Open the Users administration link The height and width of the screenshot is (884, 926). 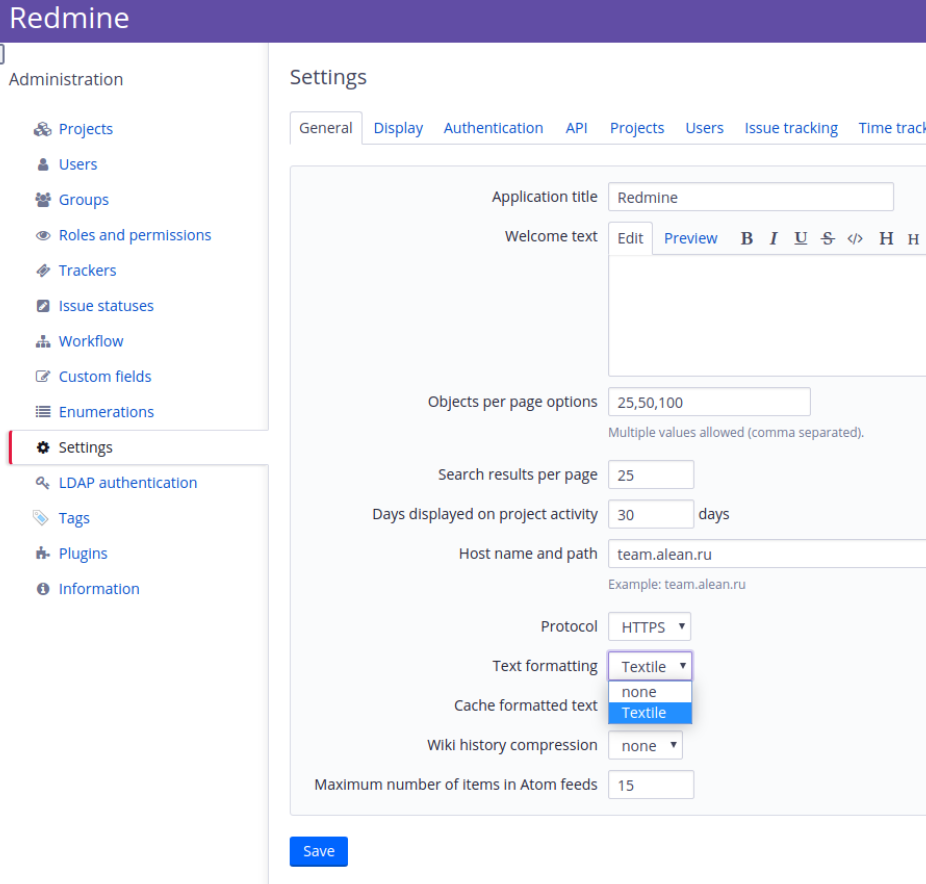[78, 165]
